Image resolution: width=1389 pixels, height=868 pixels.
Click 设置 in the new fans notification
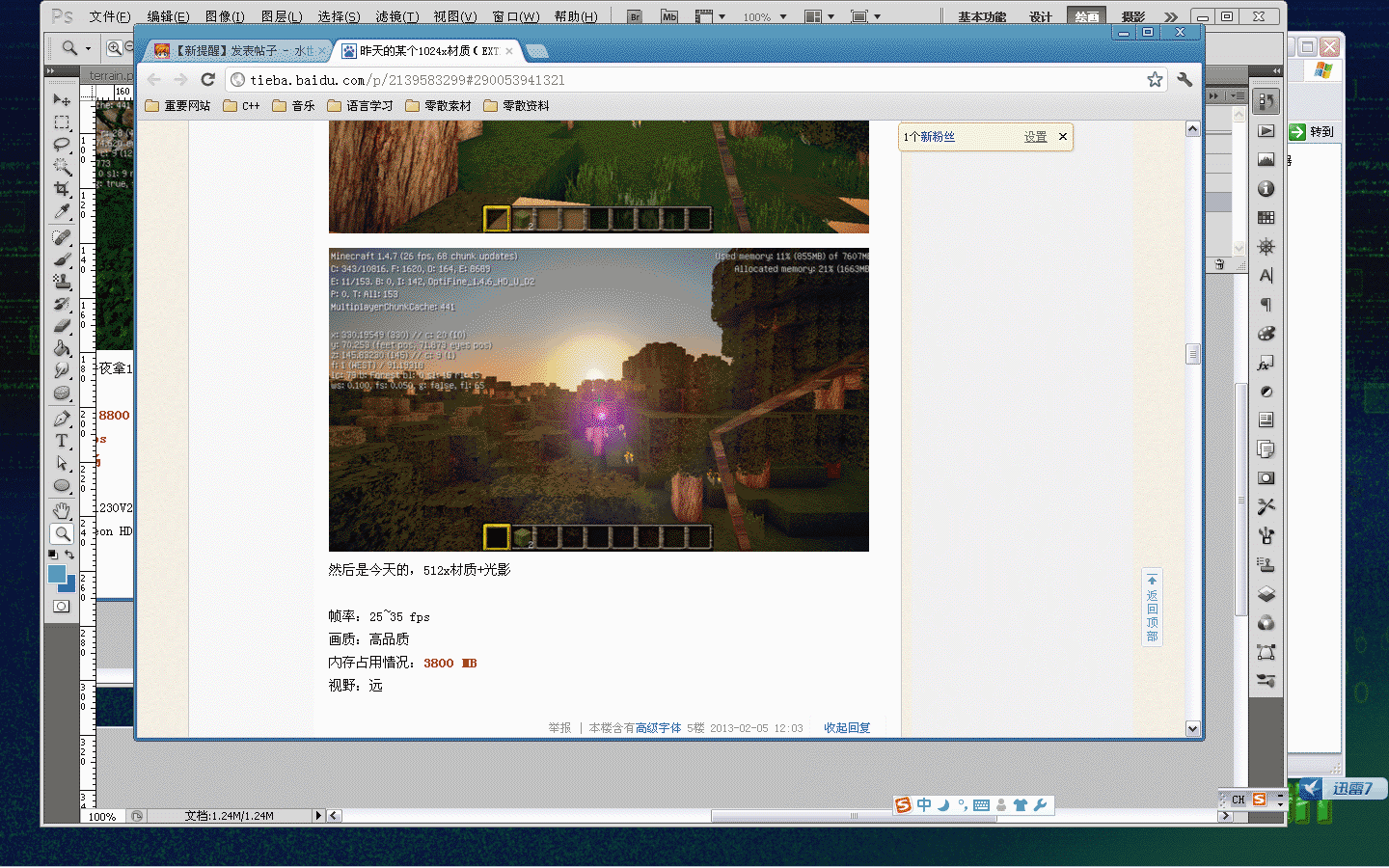[x=1035, y=137]
